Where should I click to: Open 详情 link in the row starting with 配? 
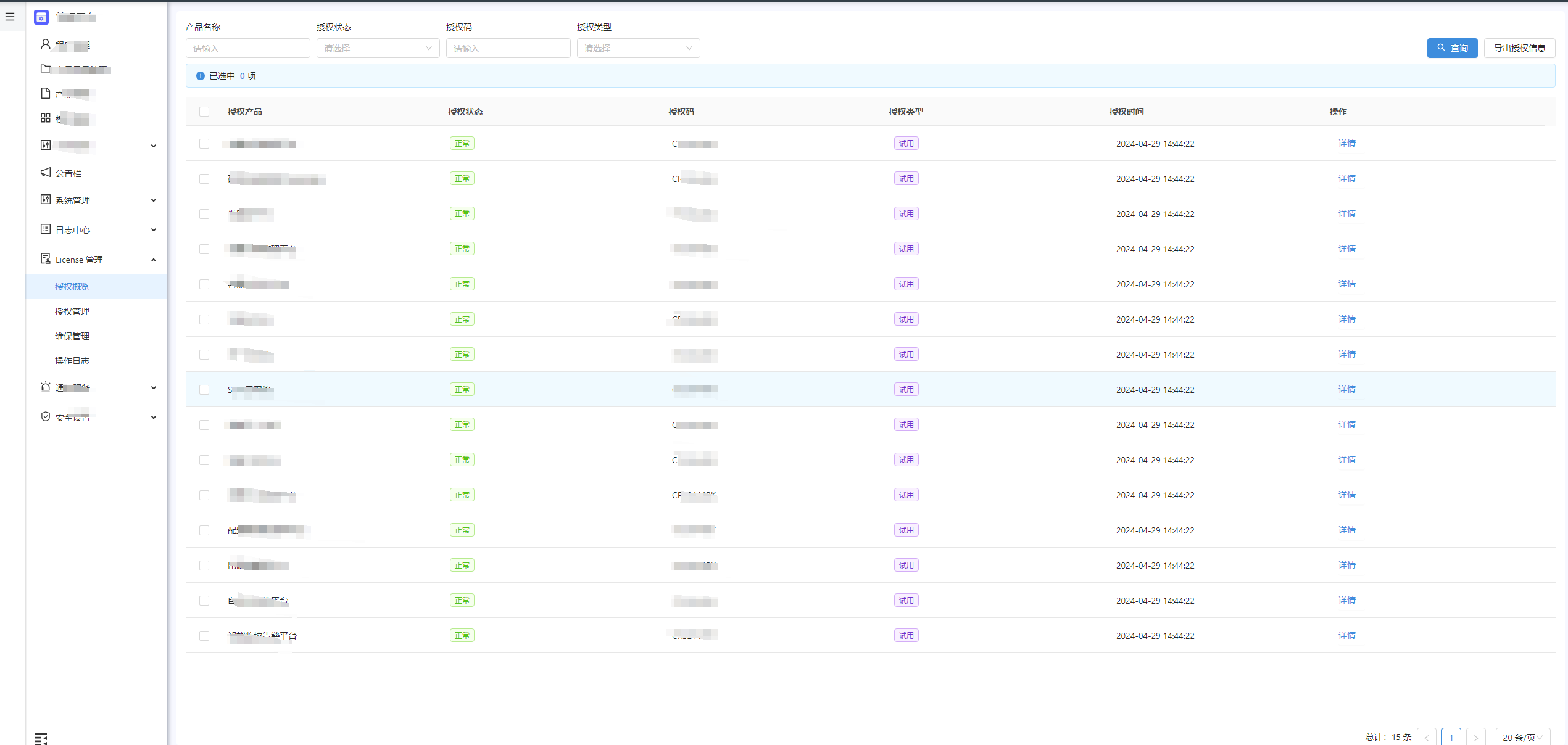coord(1346,530)
